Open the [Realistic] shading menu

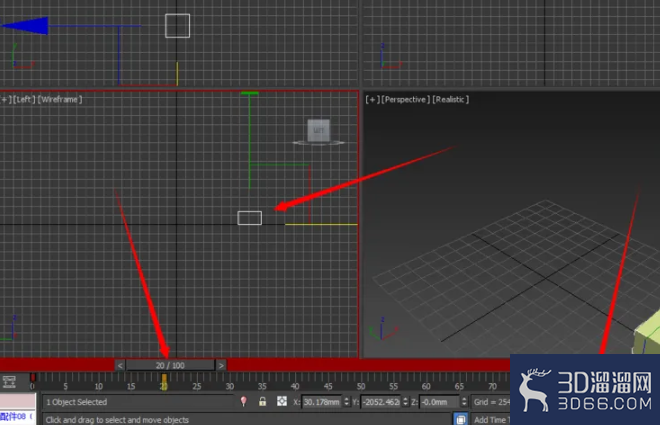click(x=450, y=99)
